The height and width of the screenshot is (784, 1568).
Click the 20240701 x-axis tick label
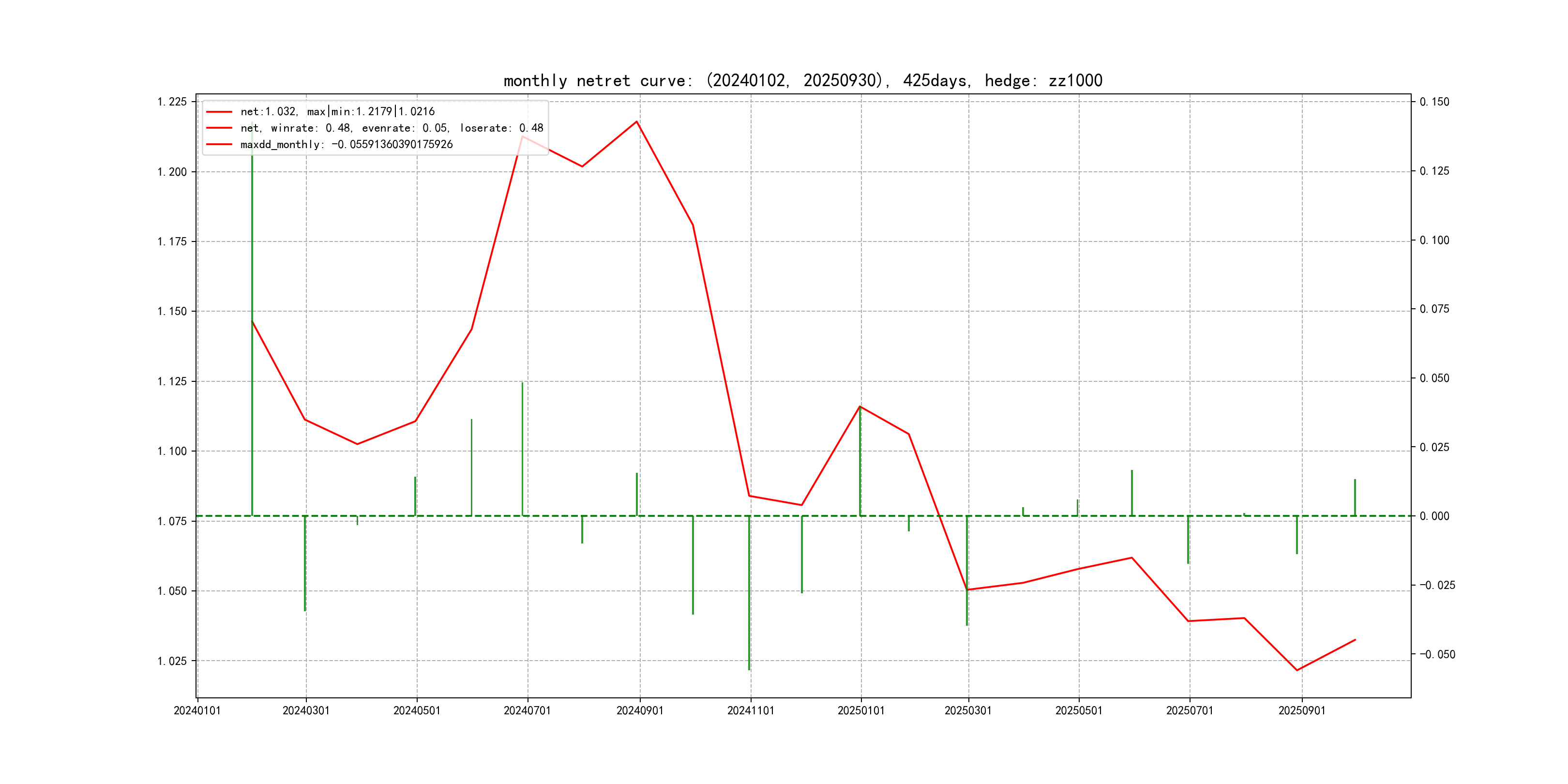coord(527,710)
